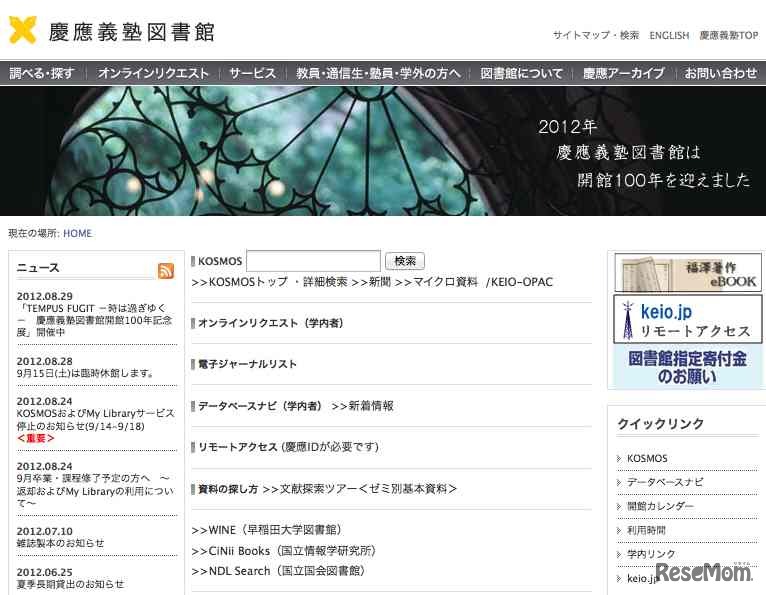
Task: Click the 福澤著作 eBOOK banner
Action: click(687, 272)
